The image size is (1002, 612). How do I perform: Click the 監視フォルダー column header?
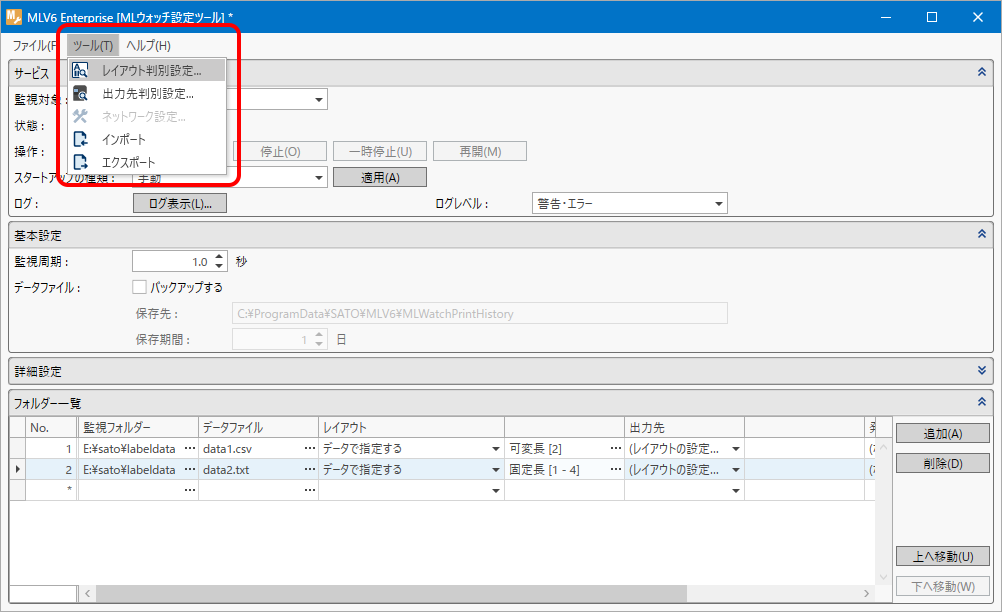[138, 427]
